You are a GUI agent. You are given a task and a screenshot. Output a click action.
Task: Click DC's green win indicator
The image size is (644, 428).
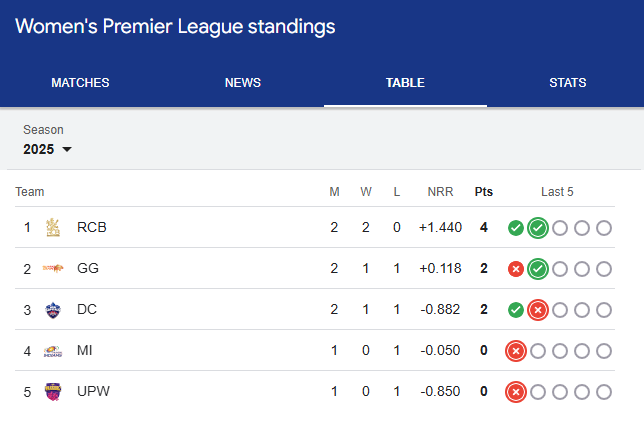pos(516,310)
